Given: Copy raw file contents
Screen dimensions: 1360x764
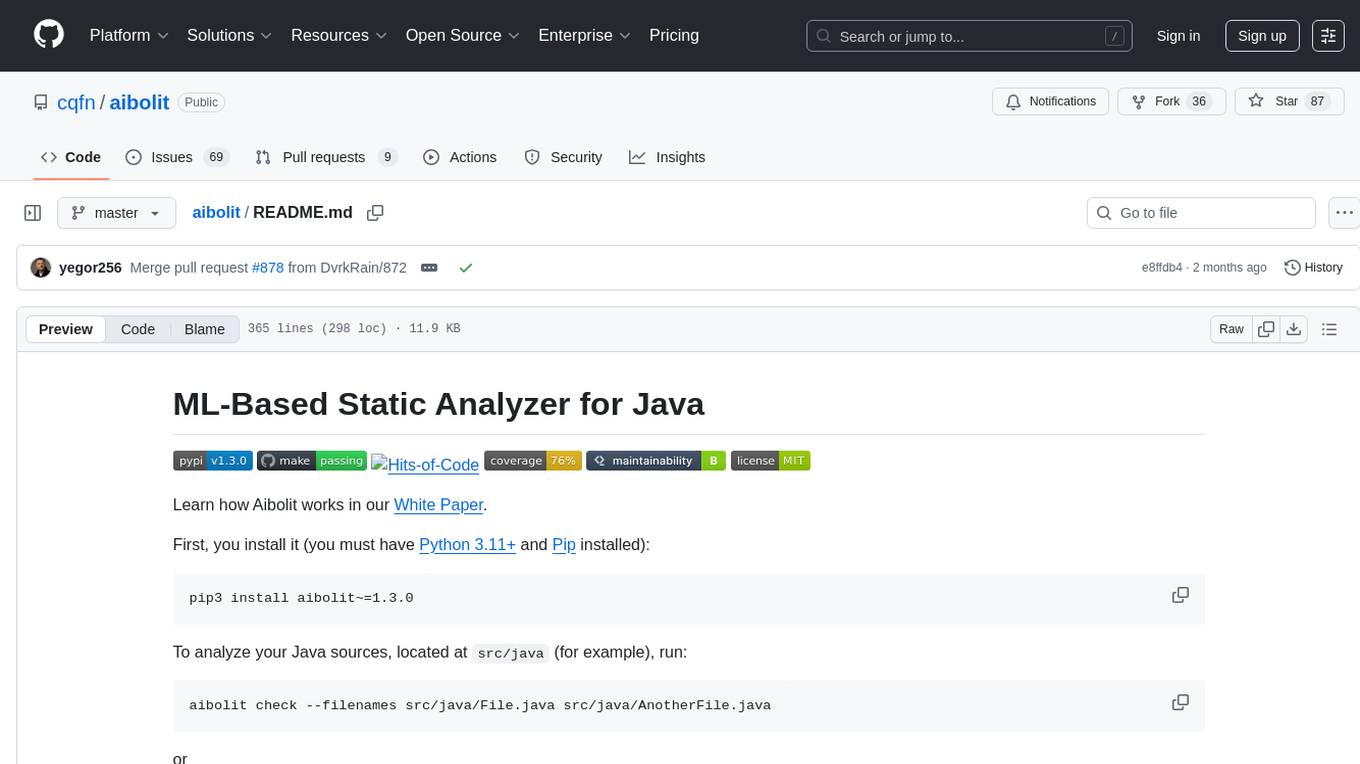Looking at the screenshot, I should coord(1266,329).
